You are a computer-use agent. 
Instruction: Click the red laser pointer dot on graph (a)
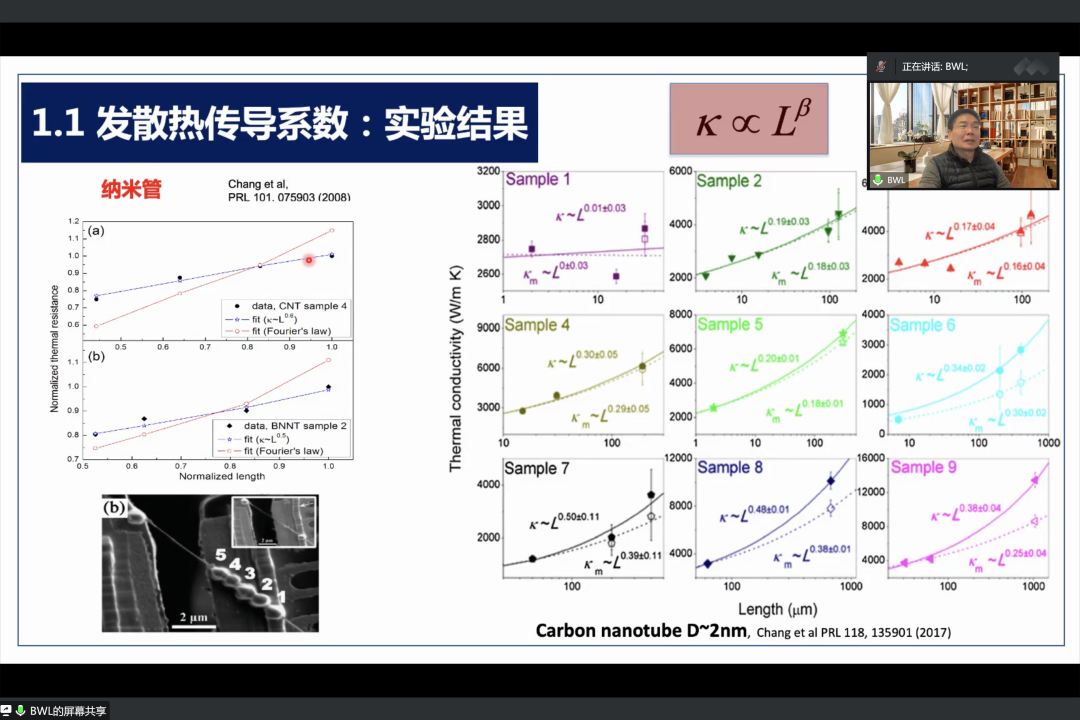point(309,260)
